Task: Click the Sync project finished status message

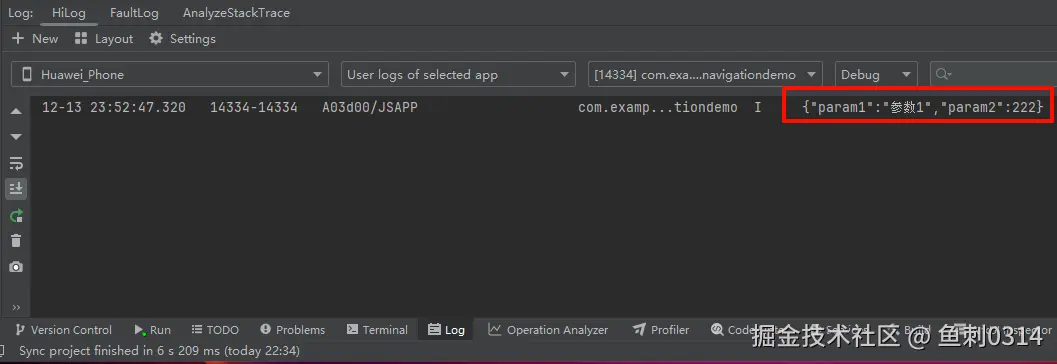Action: (x=159, y=351)
